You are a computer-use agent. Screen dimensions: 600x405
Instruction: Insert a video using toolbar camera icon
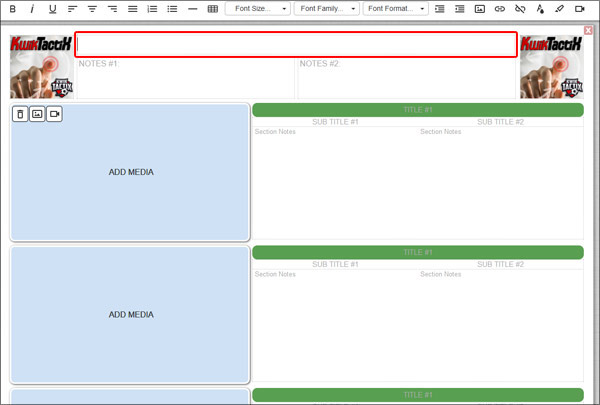[580, 9]
